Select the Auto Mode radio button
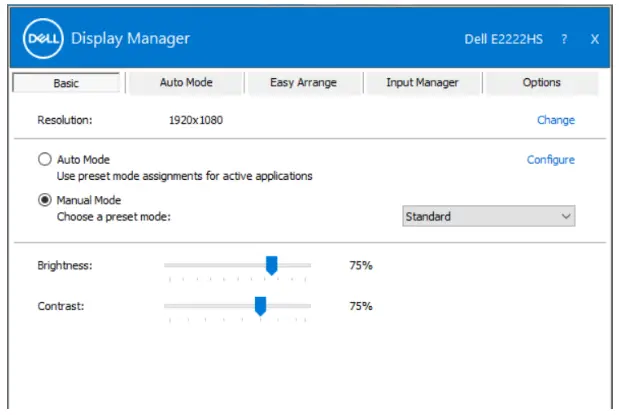This screenshot has height=415, width=619. (x=45, y=159)
